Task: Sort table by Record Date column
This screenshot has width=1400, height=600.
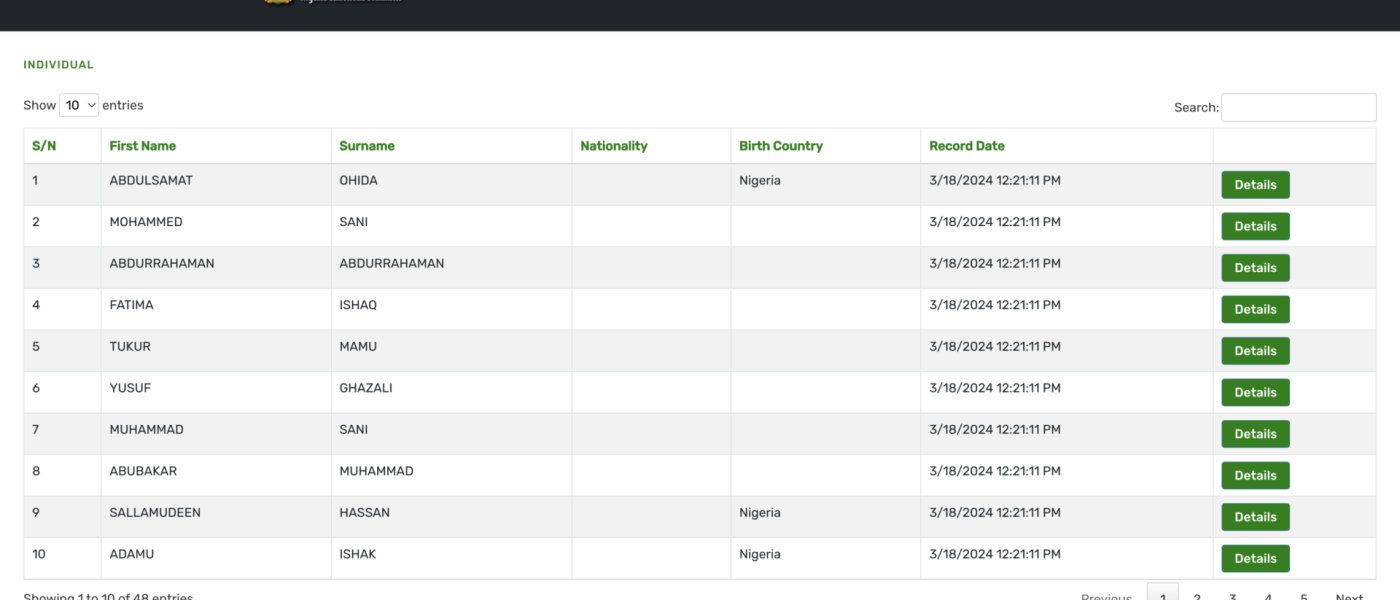Action: [966, 146]
